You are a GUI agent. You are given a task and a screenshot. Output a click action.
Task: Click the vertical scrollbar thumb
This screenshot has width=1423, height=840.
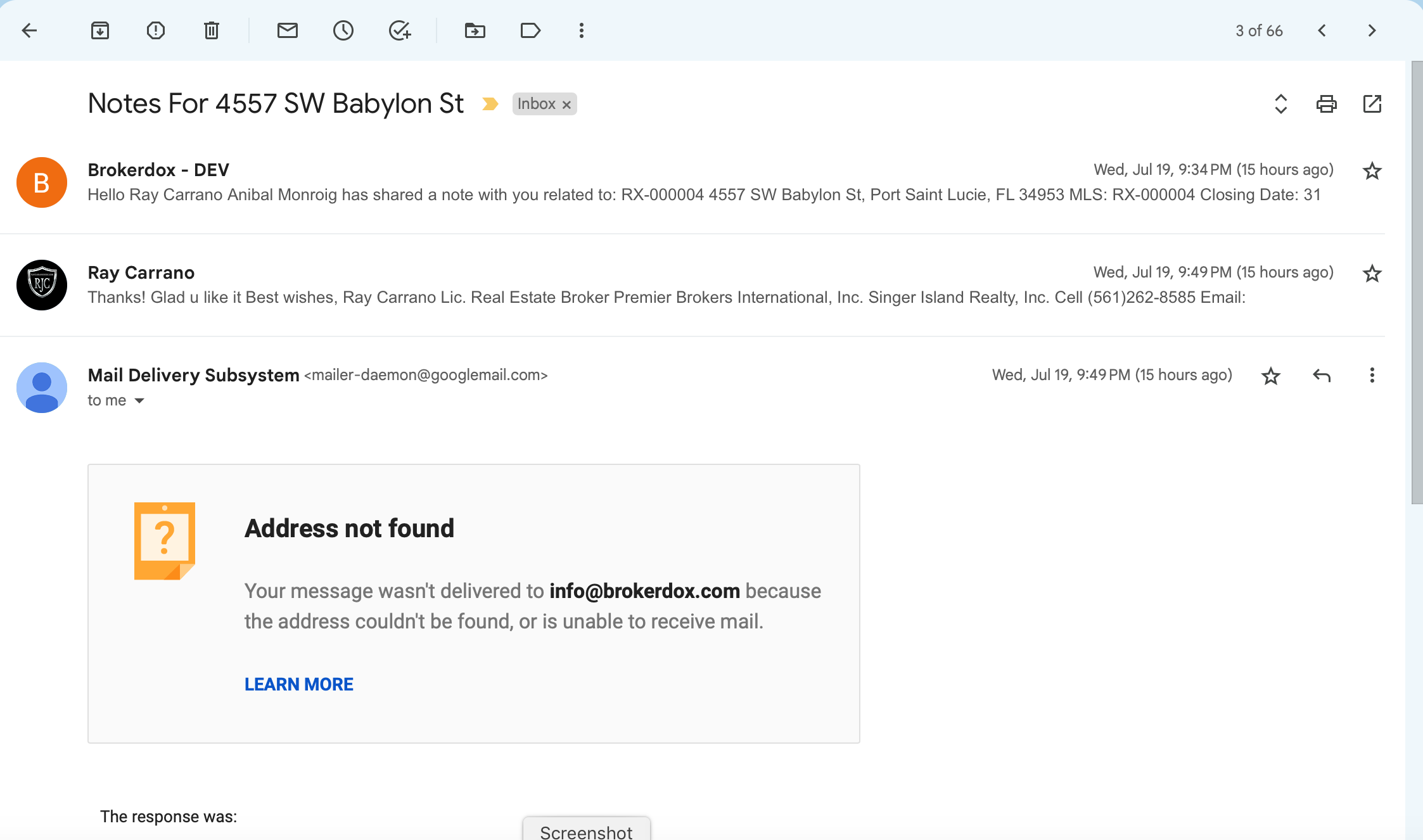tap(1417, 283)
